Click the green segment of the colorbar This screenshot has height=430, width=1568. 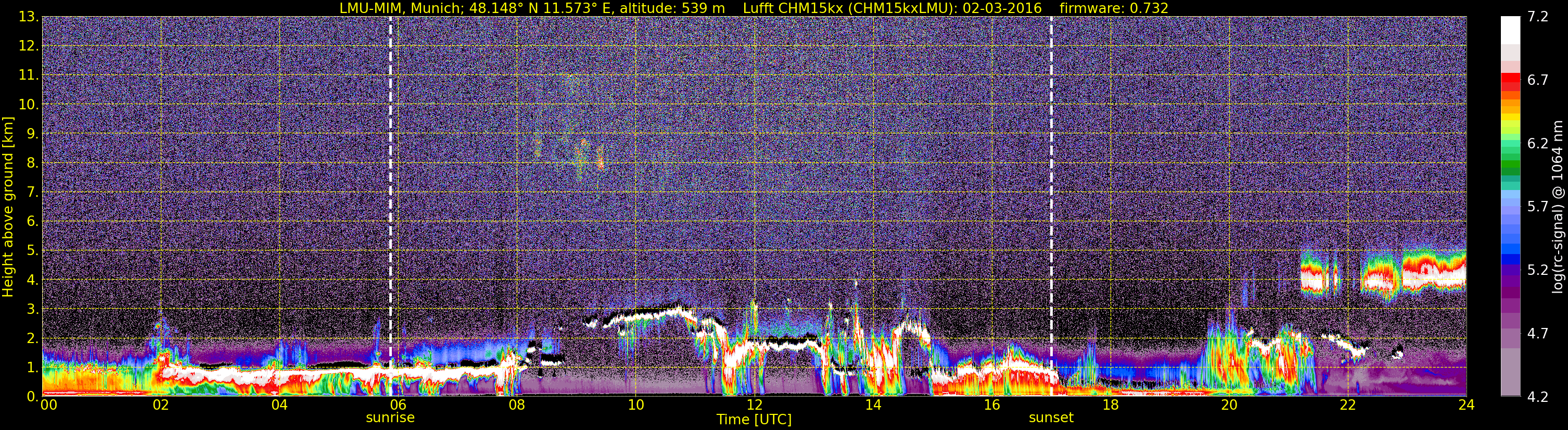point(1510,165)
